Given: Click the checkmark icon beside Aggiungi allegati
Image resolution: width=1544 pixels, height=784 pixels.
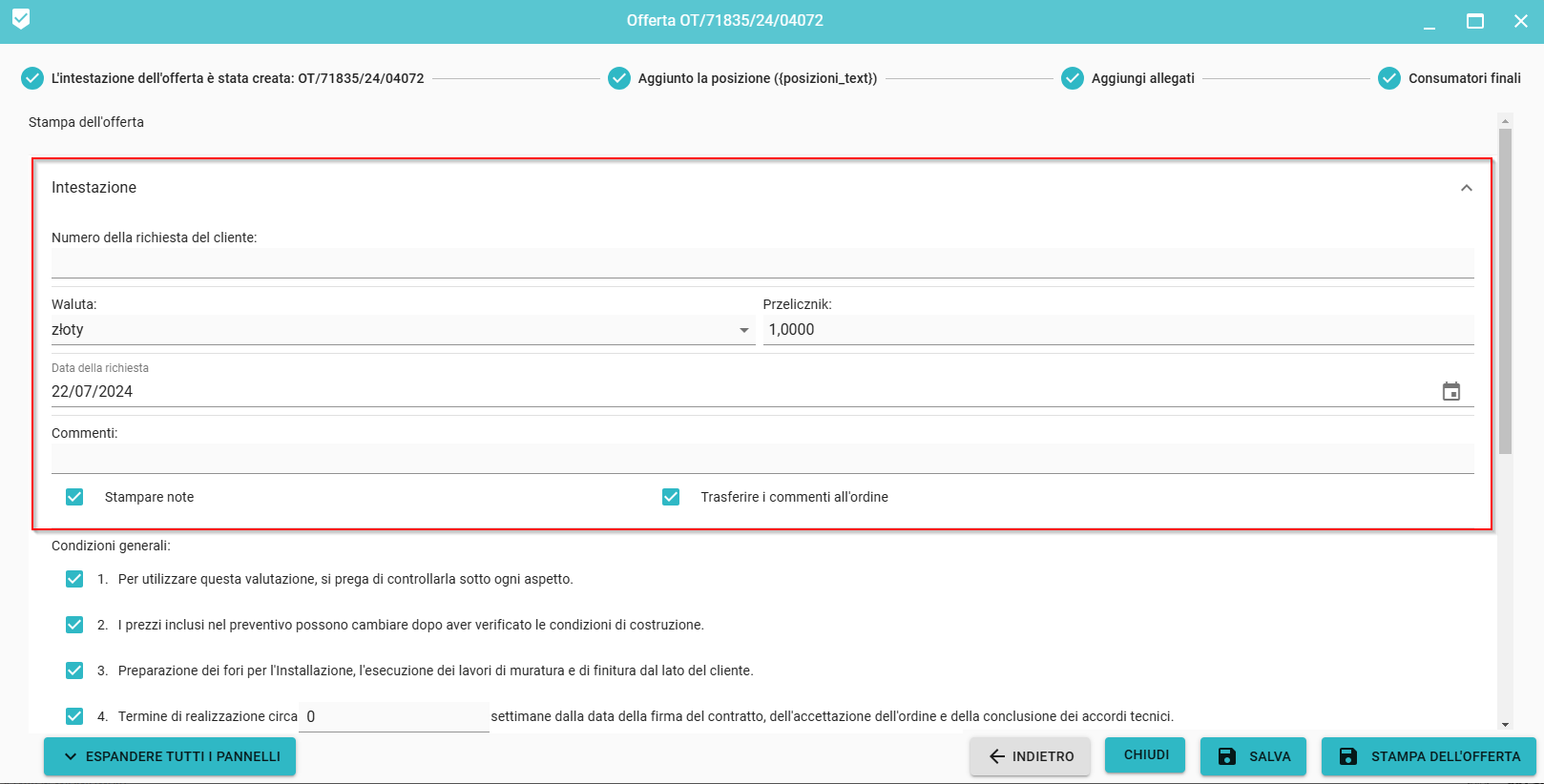Looking at the screenshot, I should coord(1072,78).
